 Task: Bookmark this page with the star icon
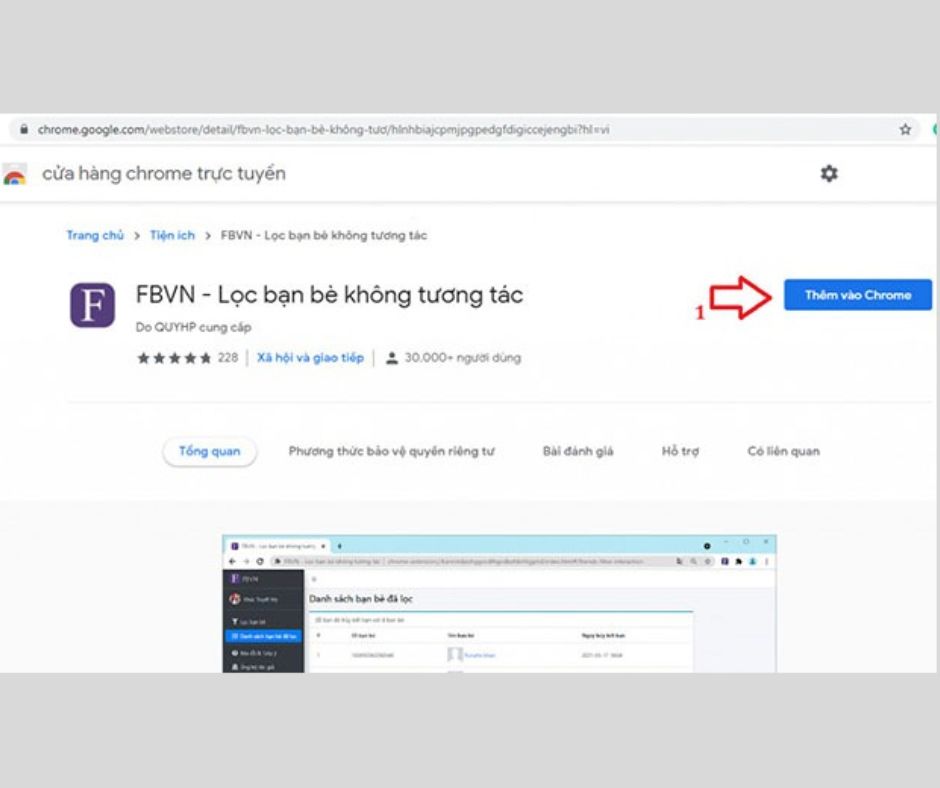point(905,130)
